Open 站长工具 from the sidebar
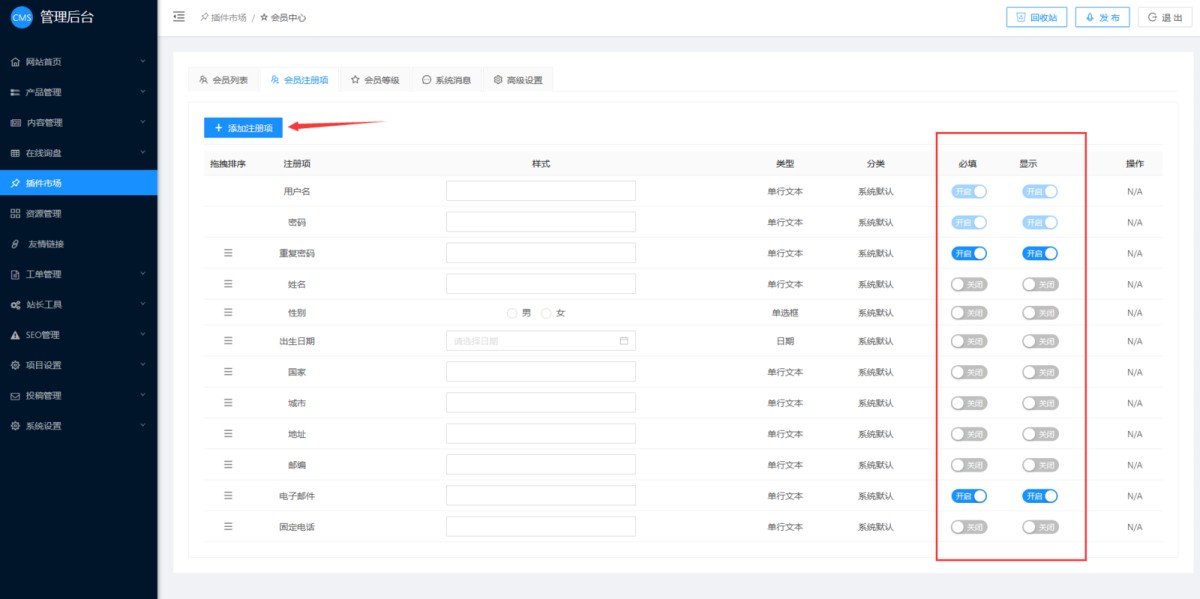Image resolution: width=1200 pixels, height=599 pixels. [78, 304]
